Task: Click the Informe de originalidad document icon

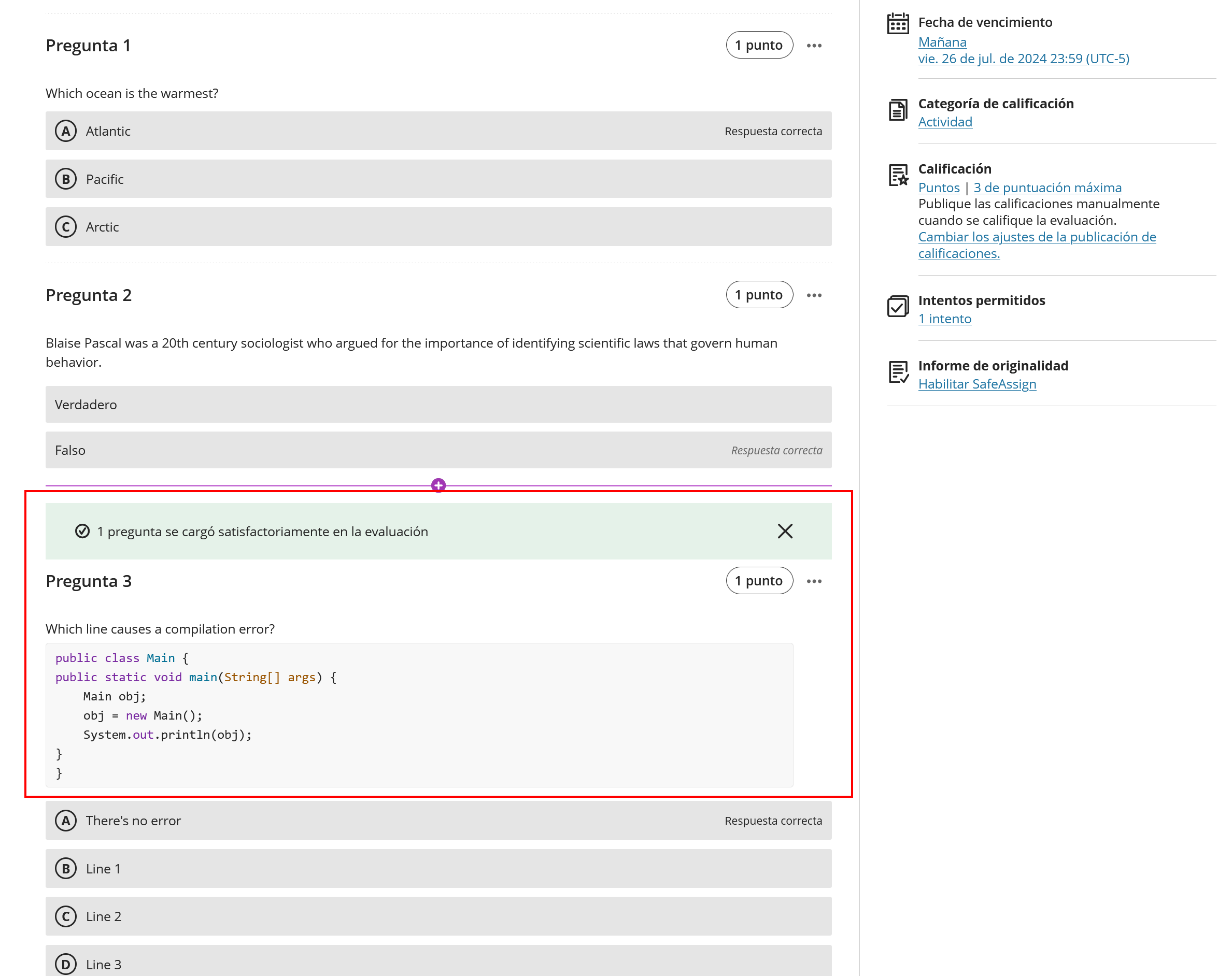Action: (x=898, y=372)
